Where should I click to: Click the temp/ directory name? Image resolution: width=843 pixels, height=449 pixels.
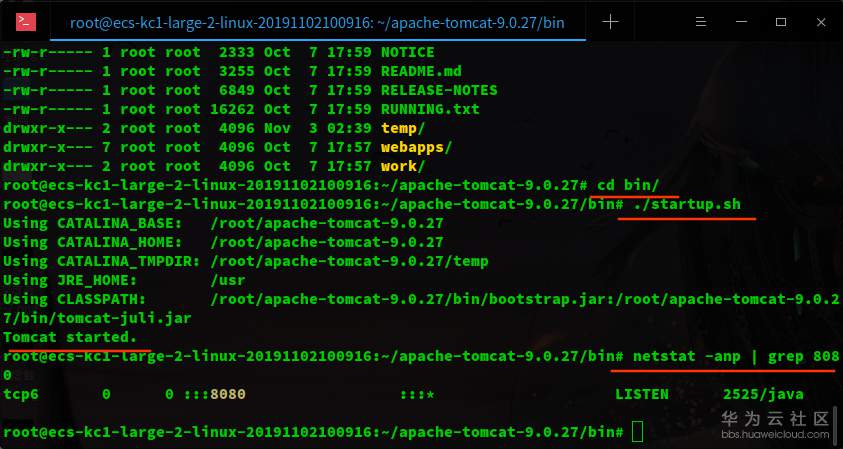click(x=403, y=128)
